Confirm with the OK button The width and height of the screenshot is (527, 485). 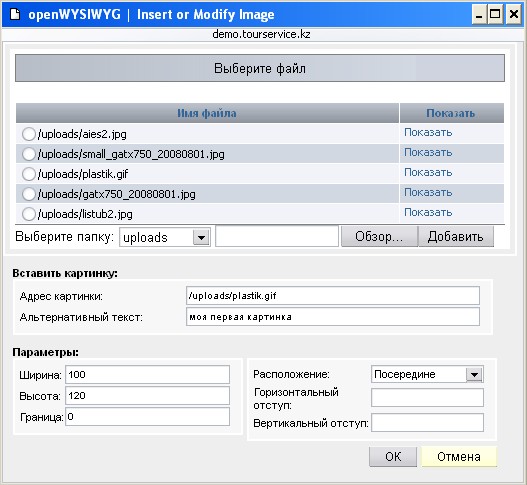click(x=393, y=456)
